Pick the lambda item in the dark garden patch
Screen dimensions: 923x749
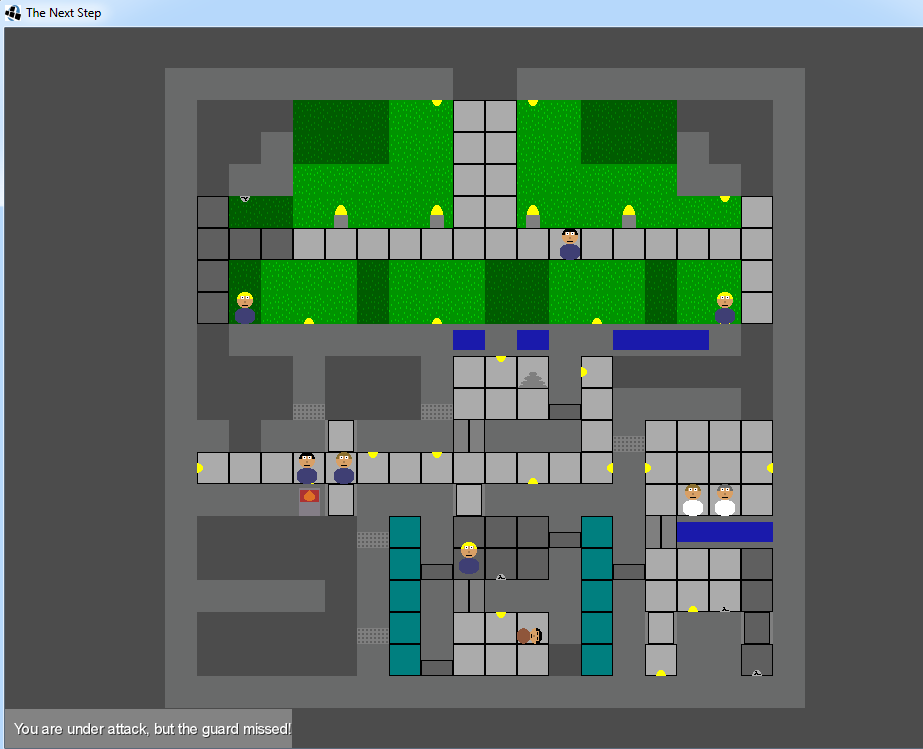click(x=245, y=199)
